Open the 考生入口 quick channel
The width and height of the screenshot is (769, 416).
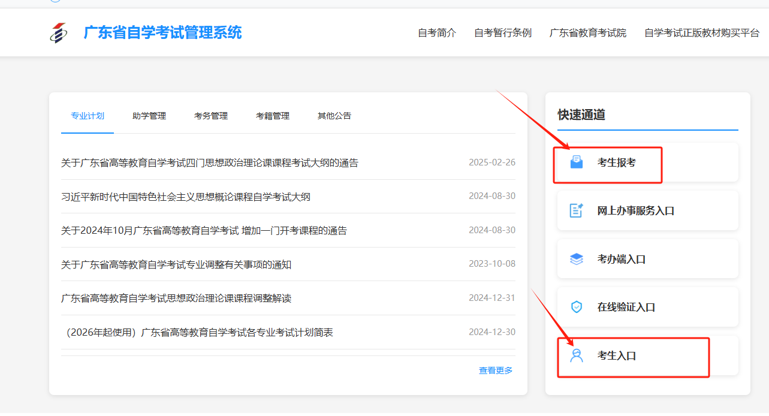(647, 356)
